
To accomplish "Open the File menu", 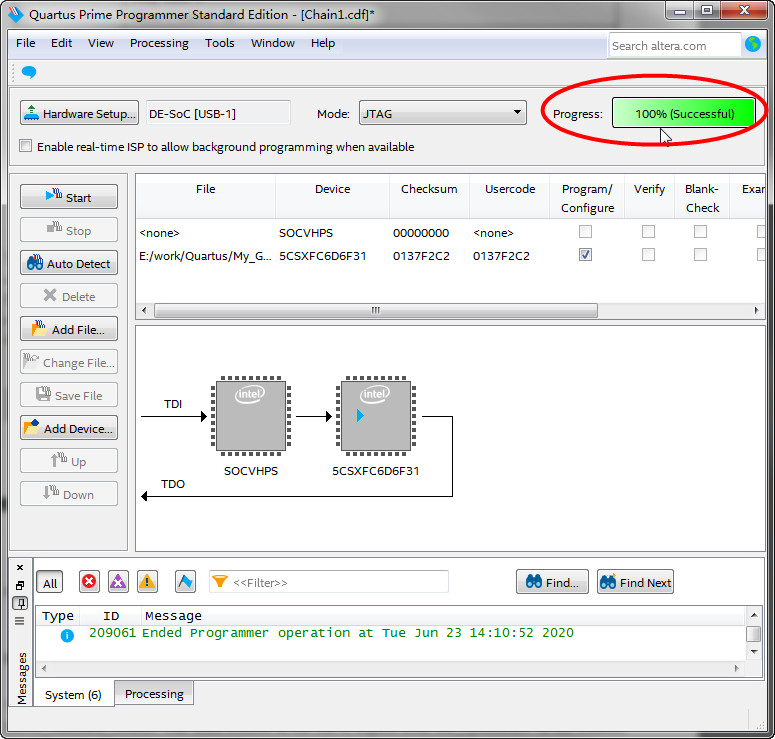I will (x=25, y=43).
